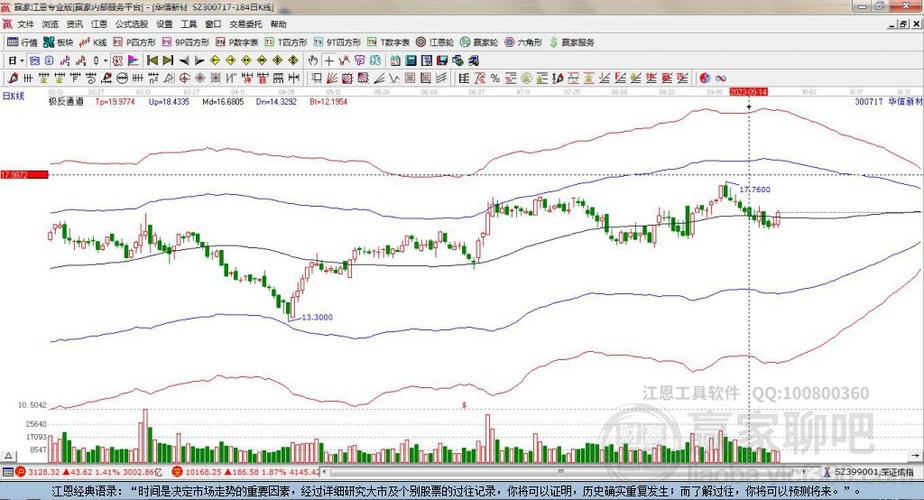Click the horizontal scrollbar thumb below the chart
The image size is (924, 500).
[x=560, y=472]
